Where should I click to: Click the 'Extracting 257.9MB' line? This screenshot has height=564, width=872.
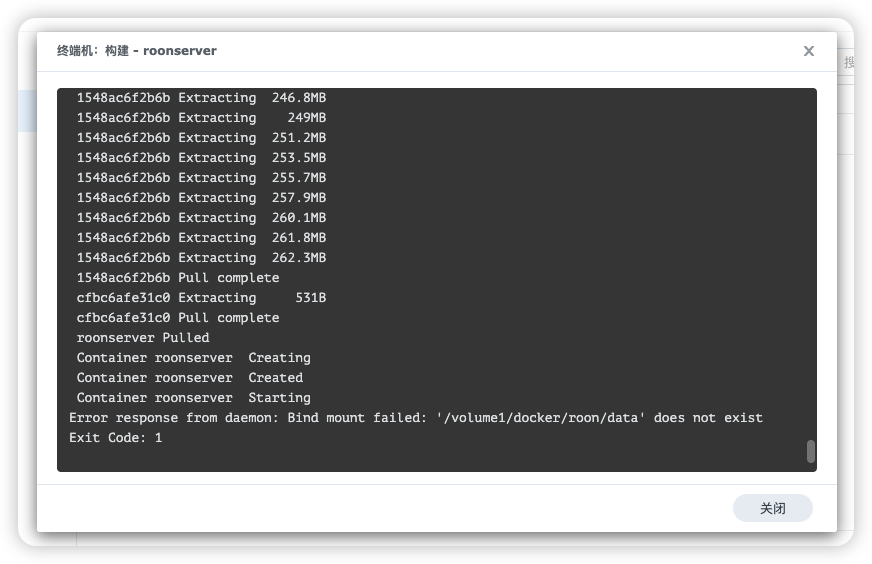[201, 198]
